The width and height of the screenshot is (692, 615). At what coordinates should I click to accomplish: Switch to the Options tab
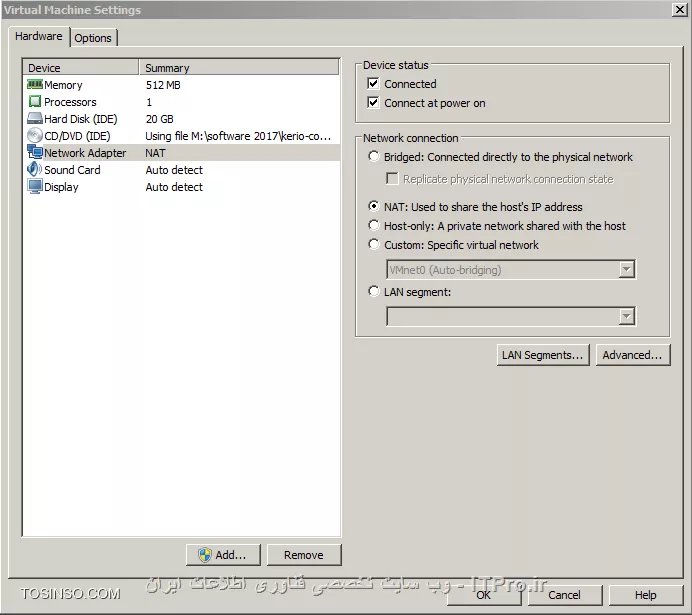click(x=93, y=38)
